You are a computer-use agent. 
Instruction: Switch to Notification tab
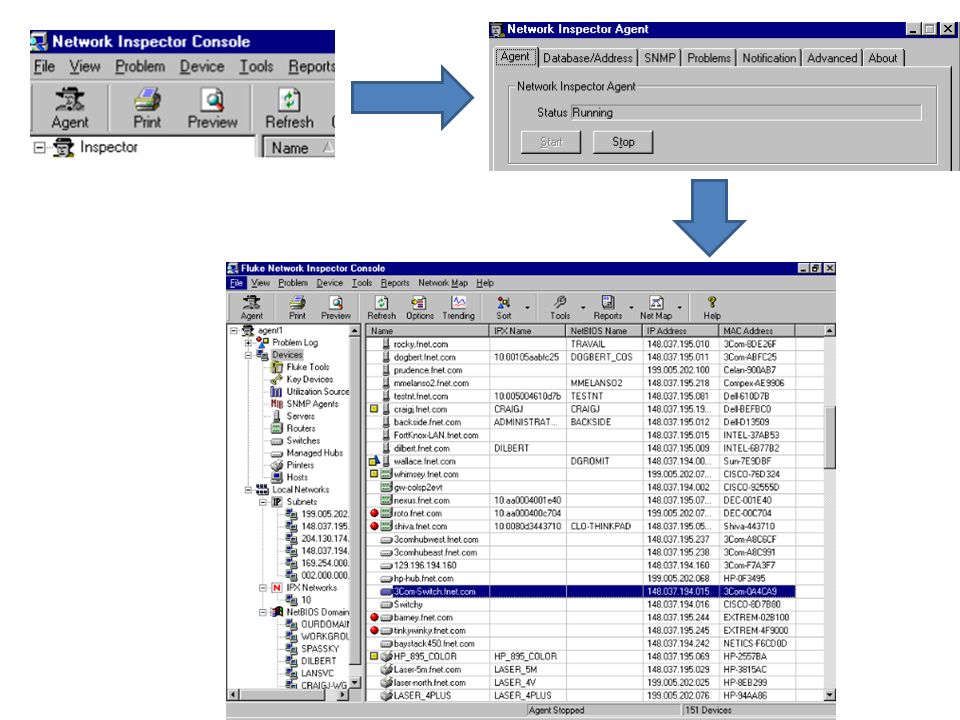coord(769,58)
